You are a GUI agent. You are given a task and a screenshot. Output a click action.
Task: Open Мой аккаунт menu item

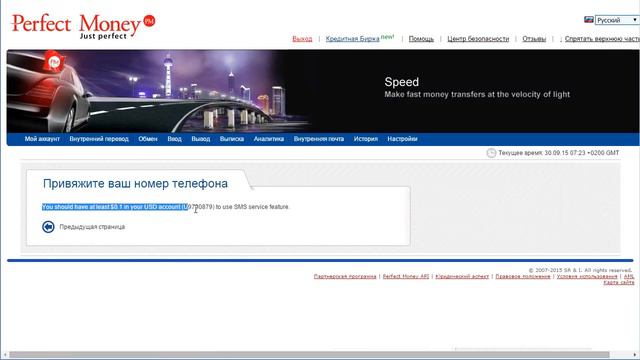(42, 139)
